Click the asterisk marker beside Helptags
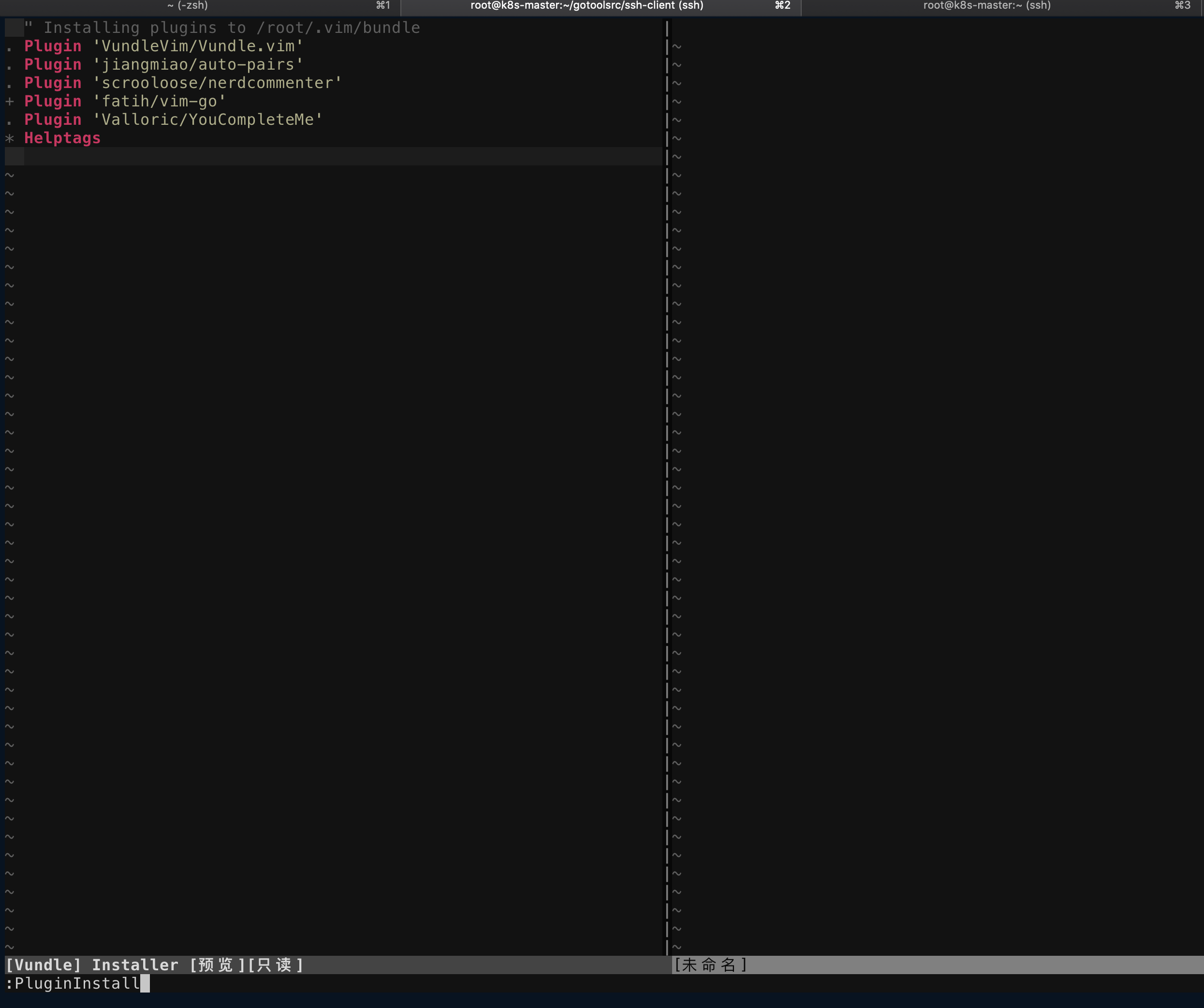Image resolution: width=1204 pixels, height=1008 pixels. pos(10,138)
